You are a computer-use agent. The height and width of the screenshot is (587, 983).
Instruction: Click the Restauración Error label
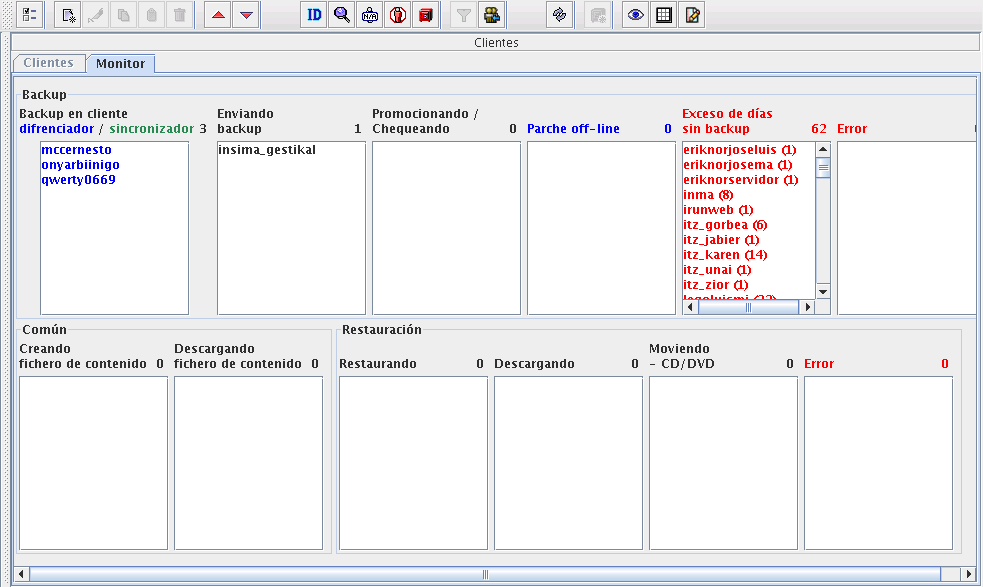[x=819, y=364]
